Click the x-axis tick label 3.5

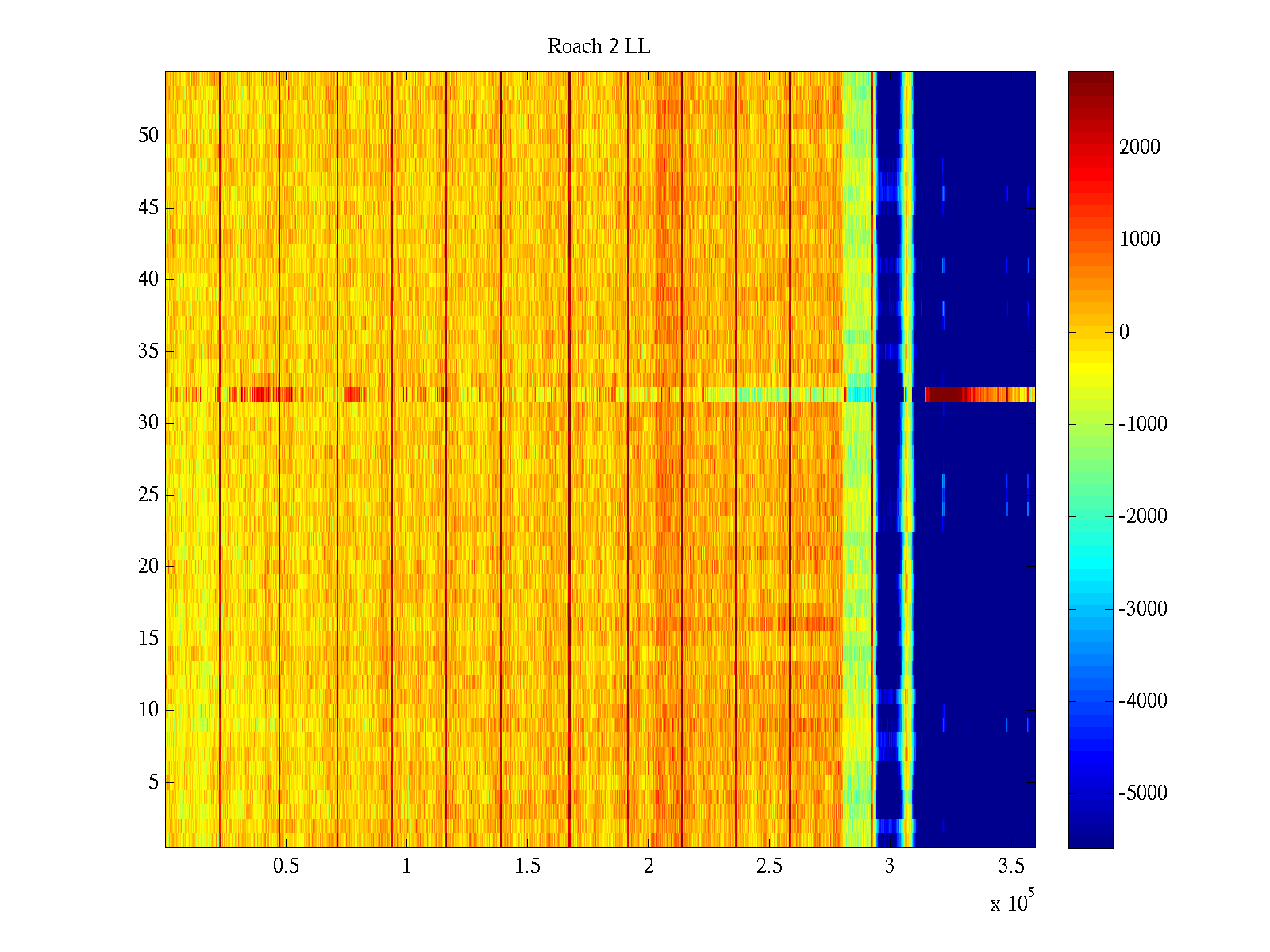[x=1011, y=866]
